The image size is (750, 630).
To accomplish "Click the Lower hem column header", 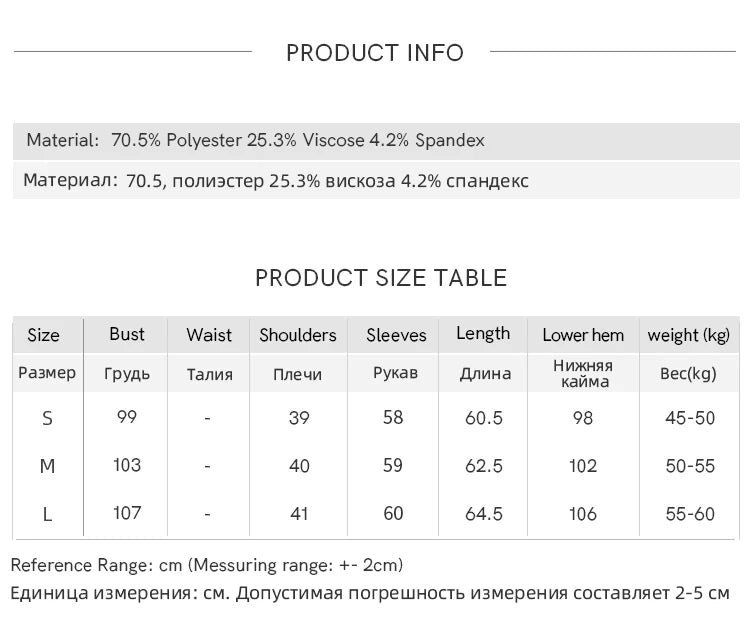I will click(583, 335).
